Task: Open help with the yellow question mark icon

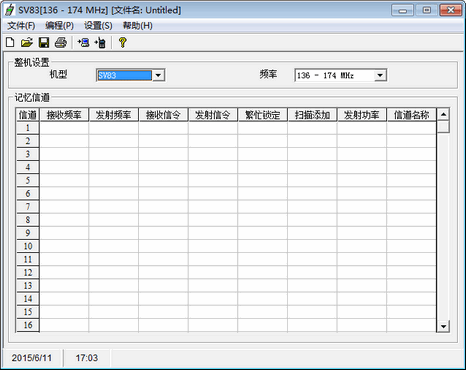Action: (123, 42)
